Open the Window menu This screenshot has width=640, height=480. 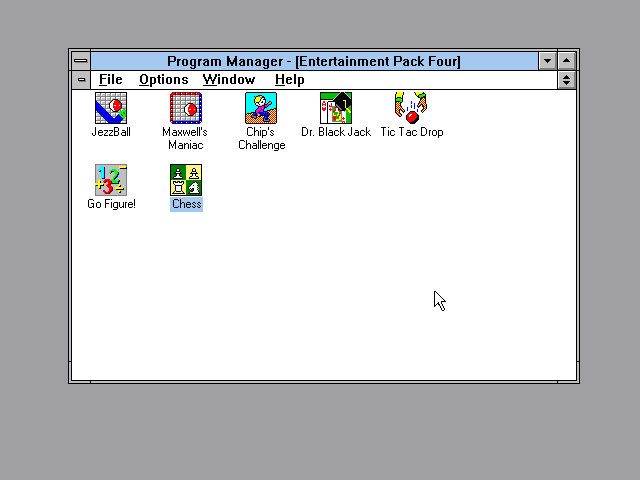tap(229, 80)
